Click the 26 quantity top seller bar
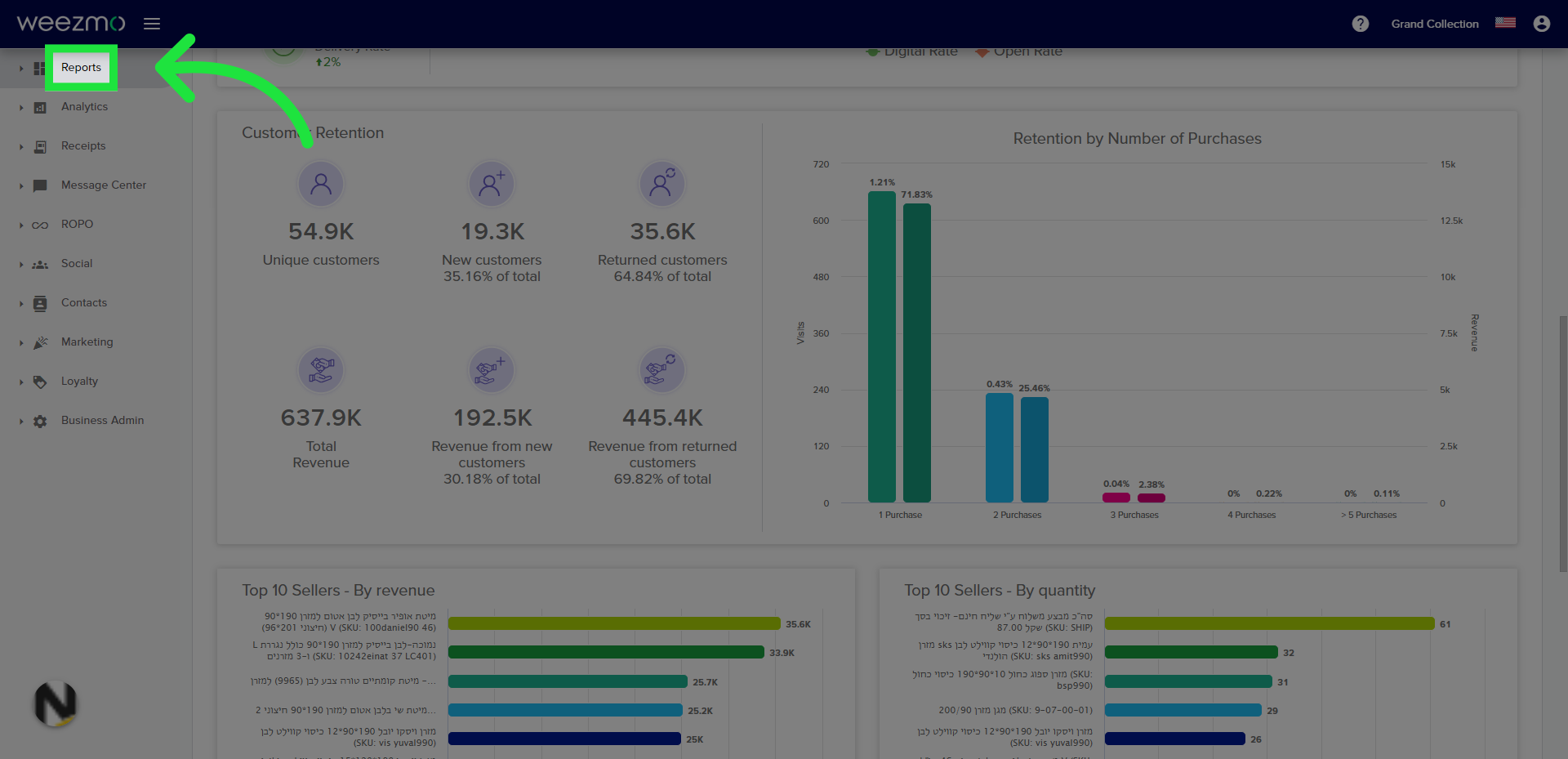 [1175, 739]
